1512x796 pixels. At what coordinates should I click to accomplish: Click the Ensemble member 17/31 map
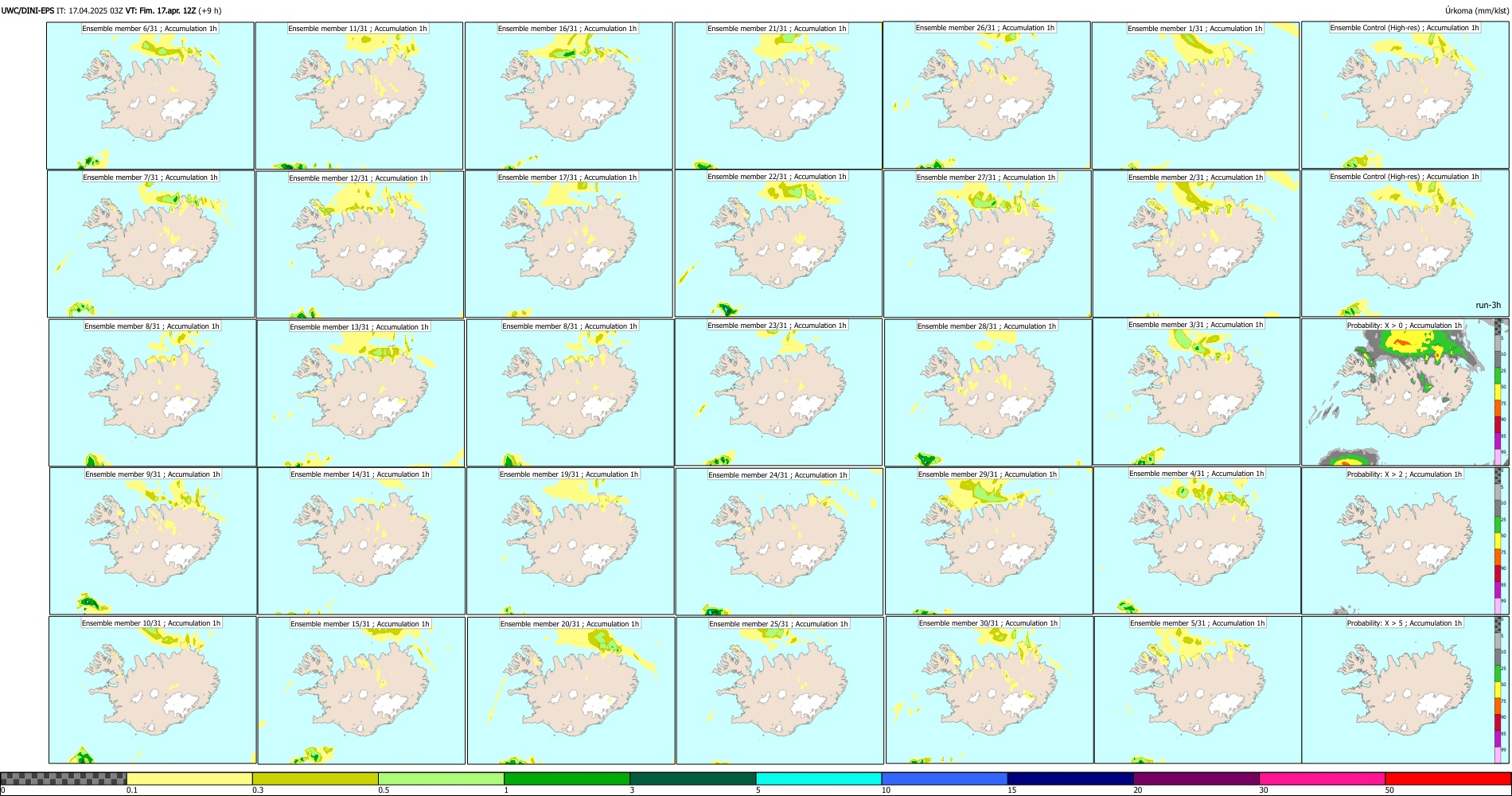click(x=569, y=244)
